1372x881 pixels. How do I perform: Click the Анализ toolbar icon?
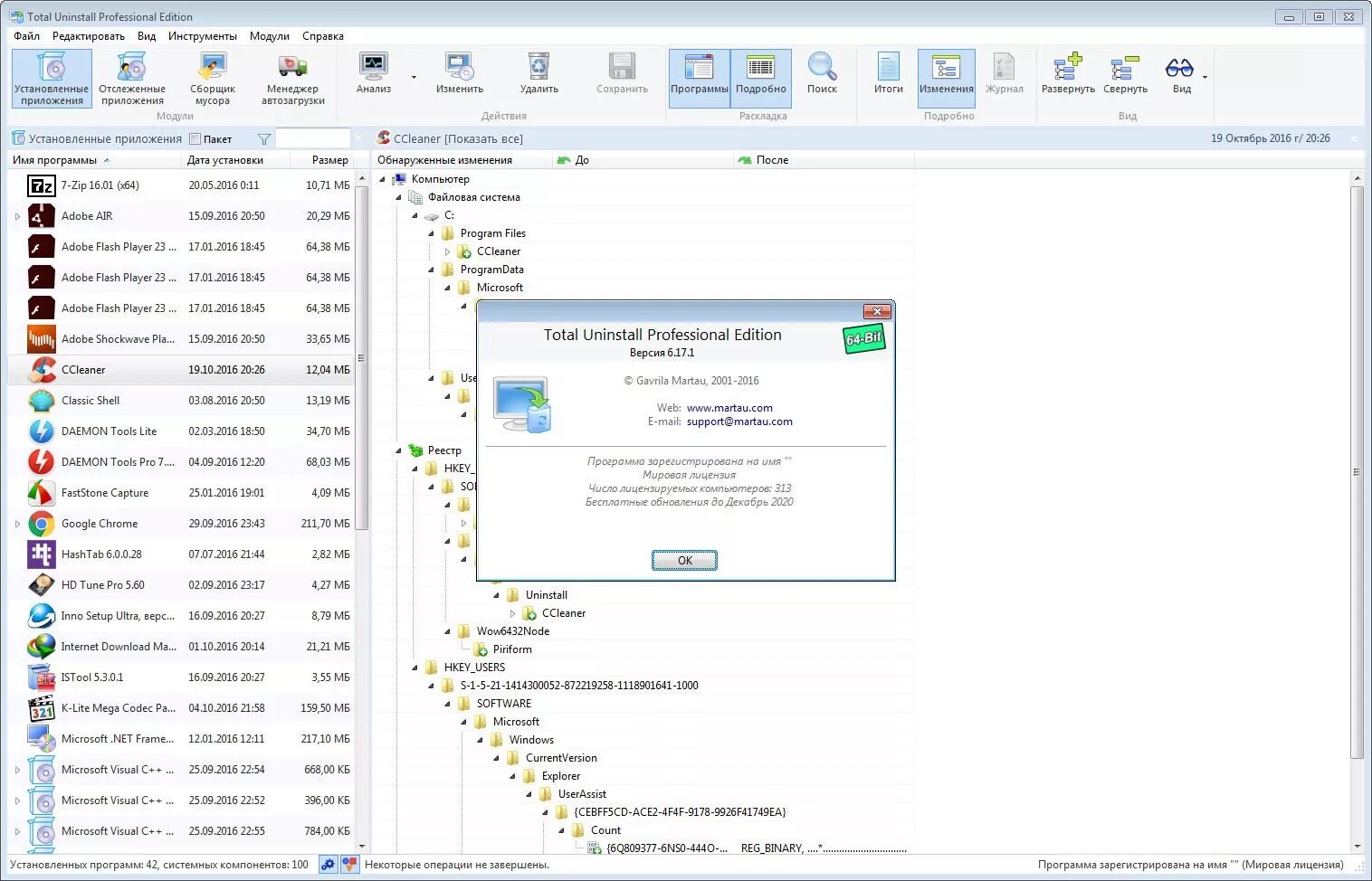pos(373,72)
